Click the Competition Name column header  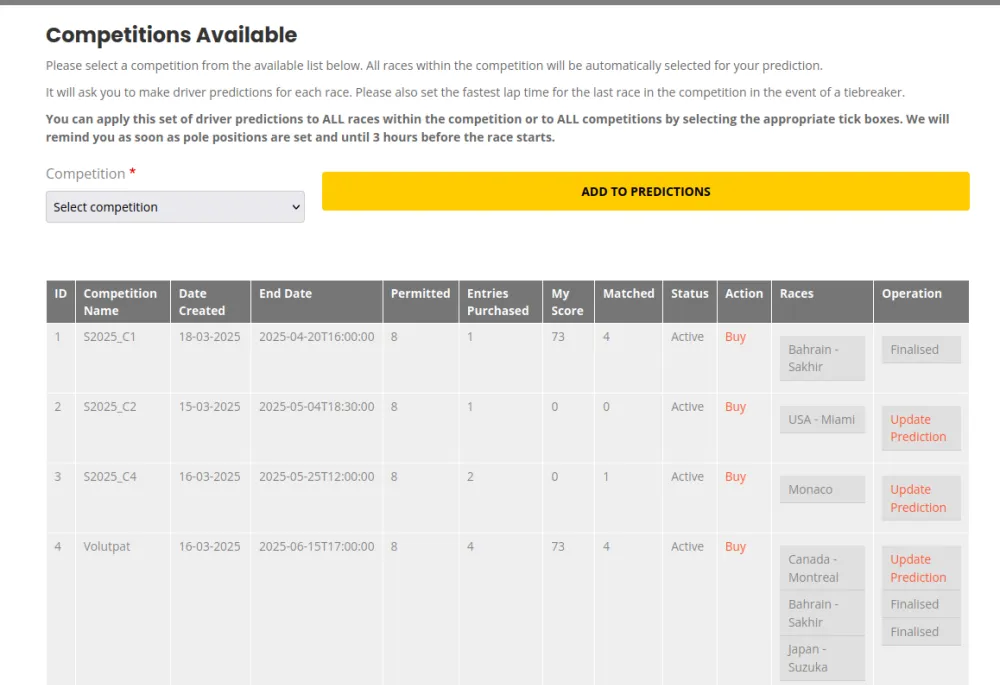pyautogui.click(x=120, y=302)
